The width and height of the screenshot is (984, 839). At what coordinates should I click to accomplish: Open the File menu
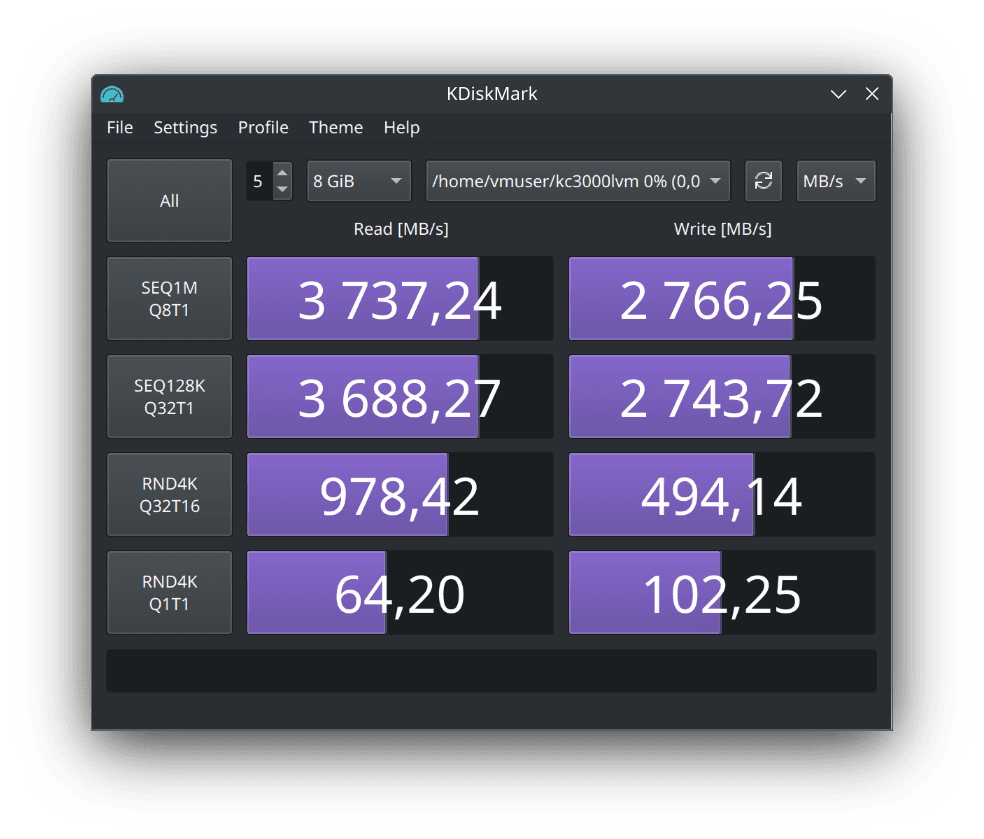tap(120, 127)
